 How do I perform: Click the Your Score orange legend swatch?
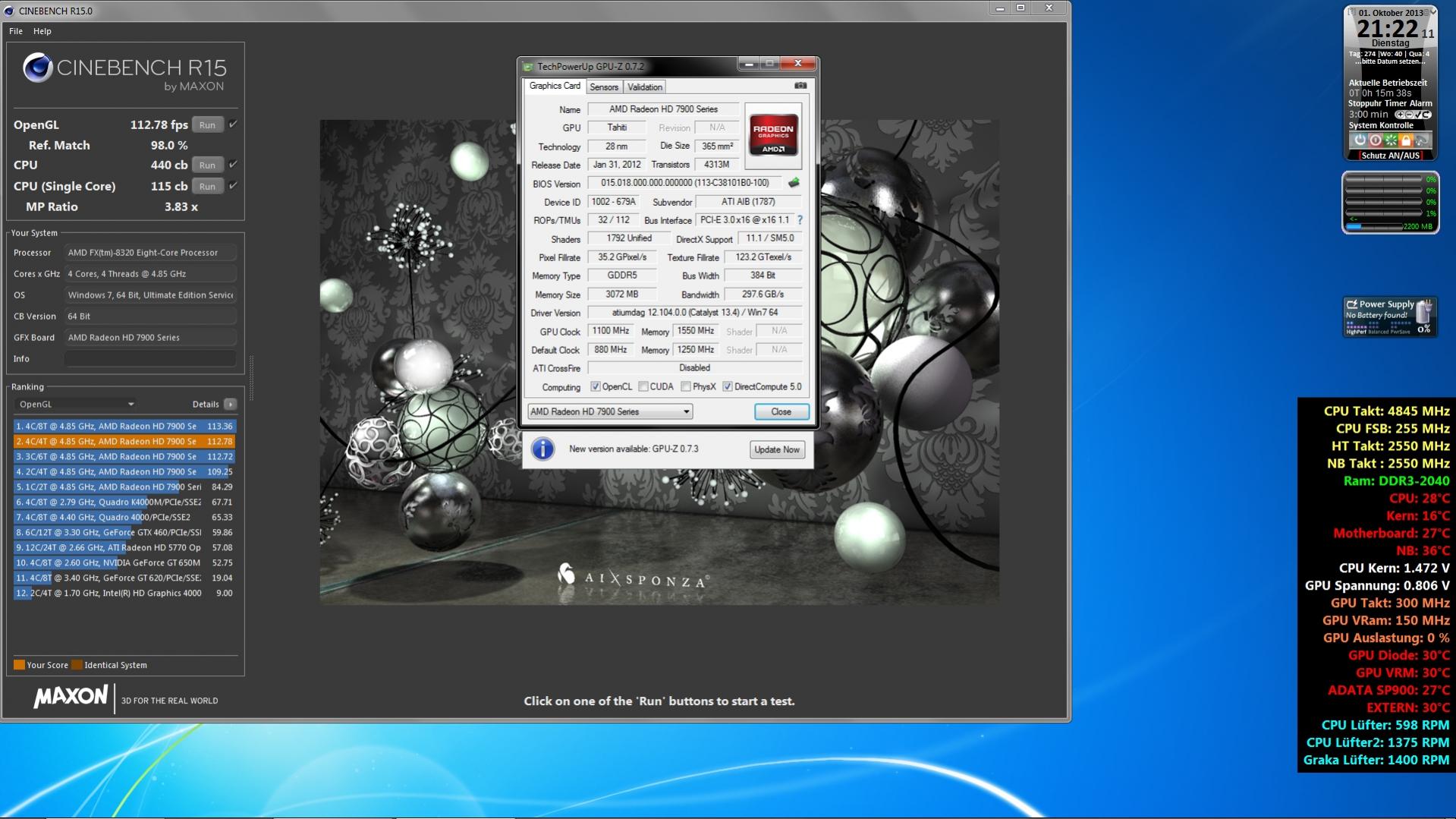point(19,665)
